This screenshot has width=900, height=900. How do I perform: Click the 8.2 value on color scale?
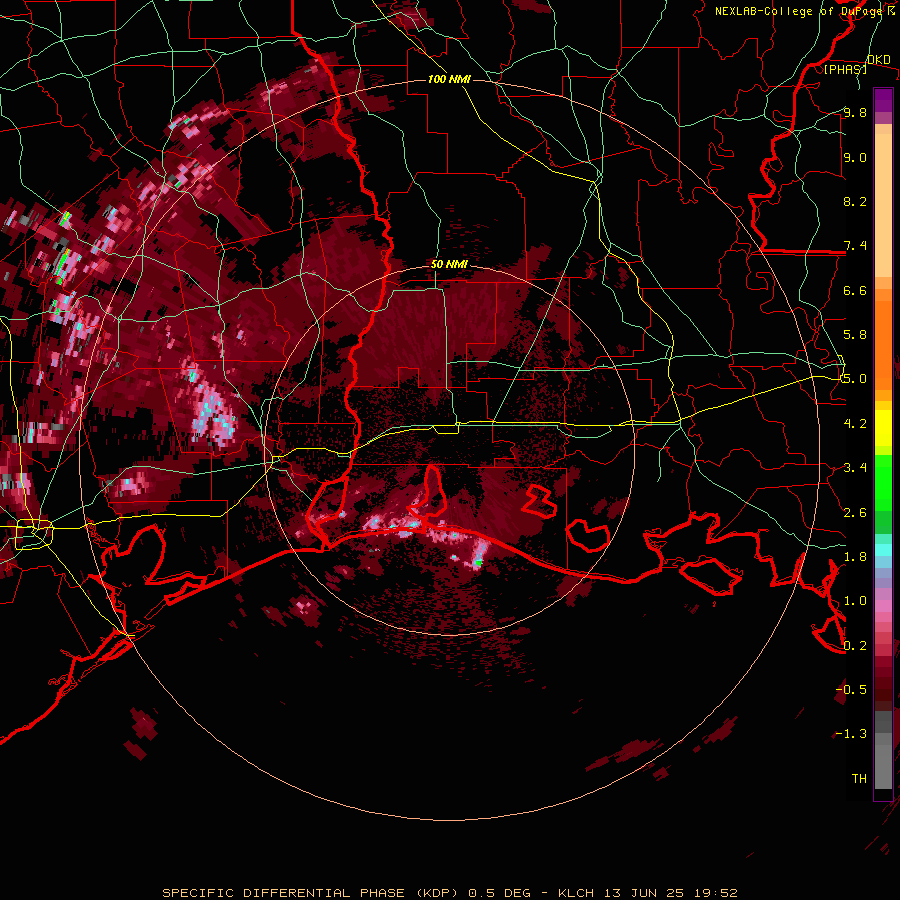point(855,201)
